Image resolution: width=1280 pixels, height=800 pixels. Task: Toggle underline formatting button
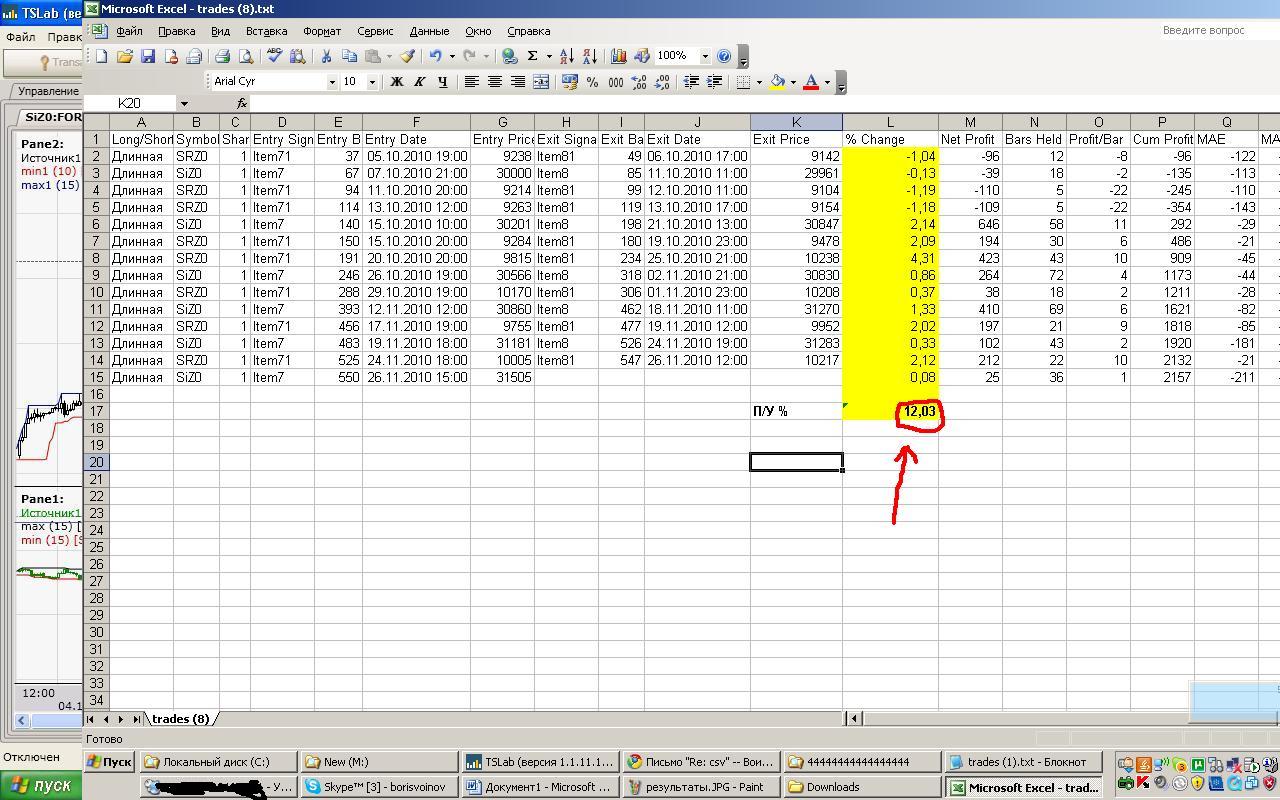[442, 82]
